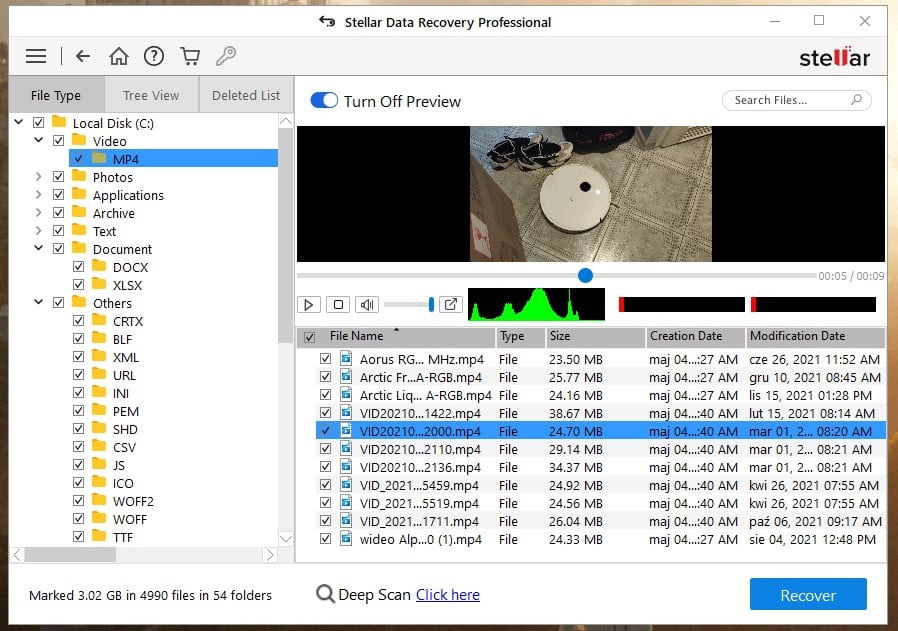Click the Search Files input field
The image size is (898, 631).
point(796,100)
